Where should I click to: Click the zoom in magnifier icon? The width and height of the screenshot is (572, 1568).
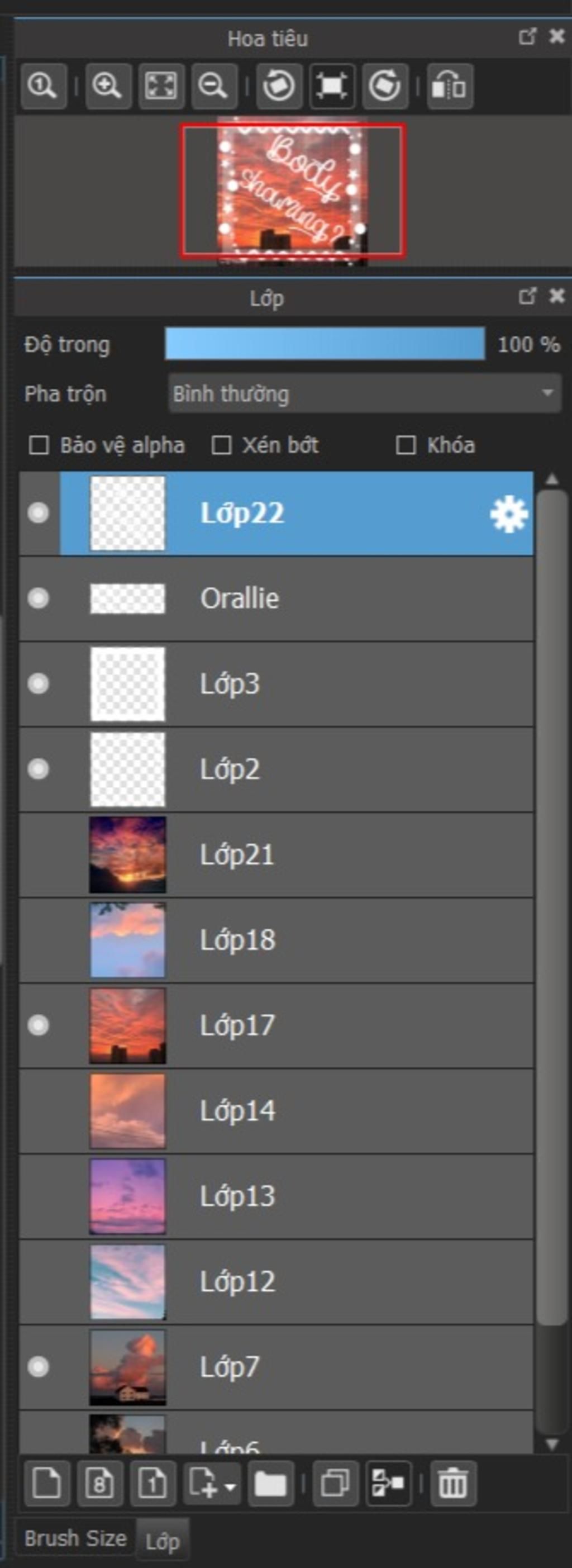tap(108, 86)
